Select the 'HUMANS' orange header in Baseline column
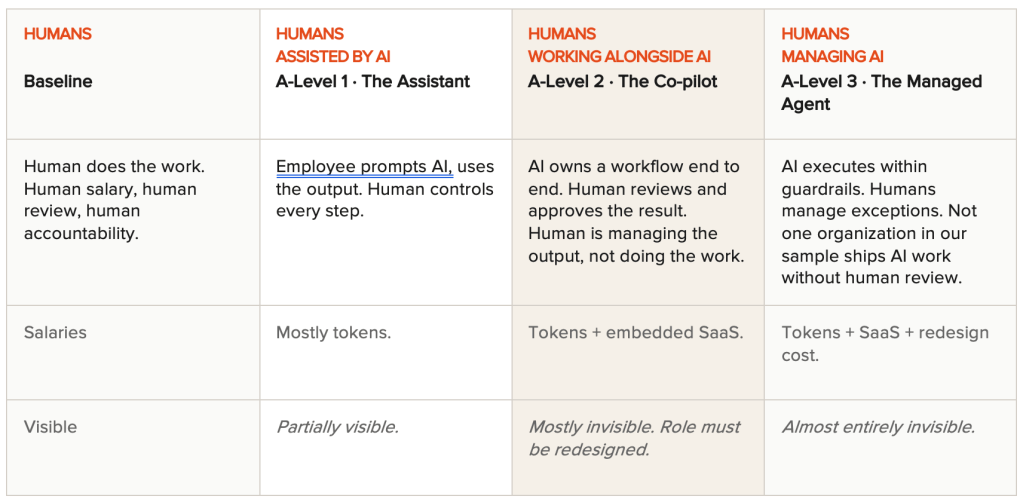This screenshot has width=1023, height=502. (57, 34)
